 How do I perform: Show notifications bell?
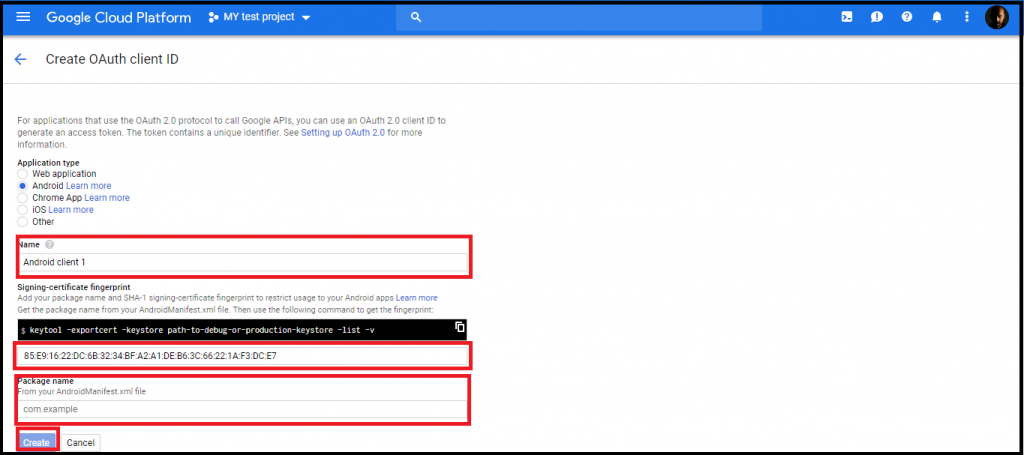[x=936, y=17]
